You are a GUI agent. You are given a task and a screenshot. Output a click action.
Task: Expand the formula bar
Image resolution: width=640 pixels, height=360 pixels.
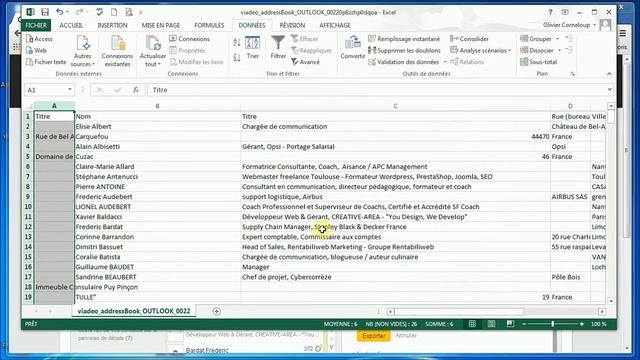pos(609,90)
